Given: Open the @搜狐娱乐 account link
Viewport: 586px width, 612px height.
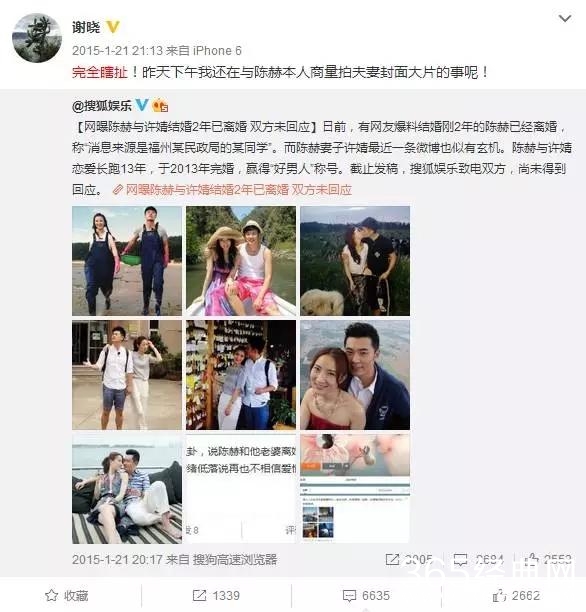Looking at the screenshot, I should [x=102, y=105].
